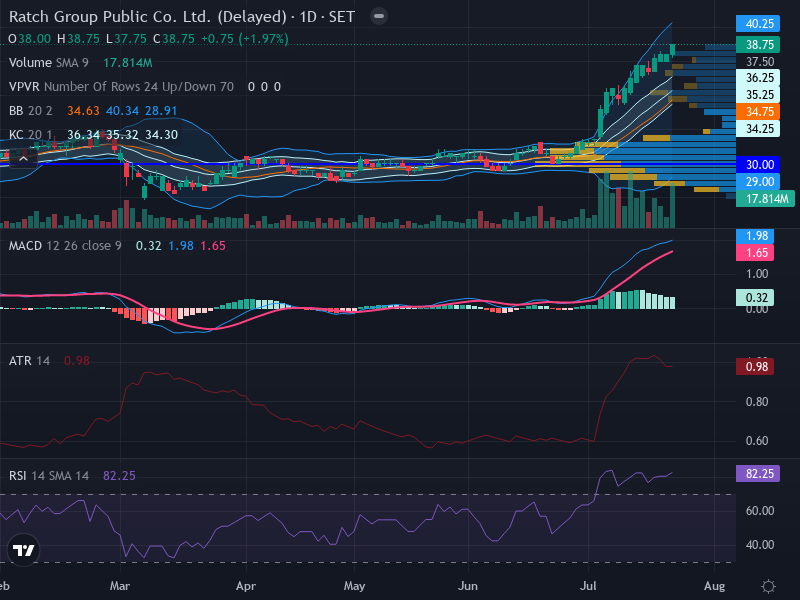This screenshot has width=800, height=600.
Task: Click the orange 34.75 price label
Action: point(758,112)
